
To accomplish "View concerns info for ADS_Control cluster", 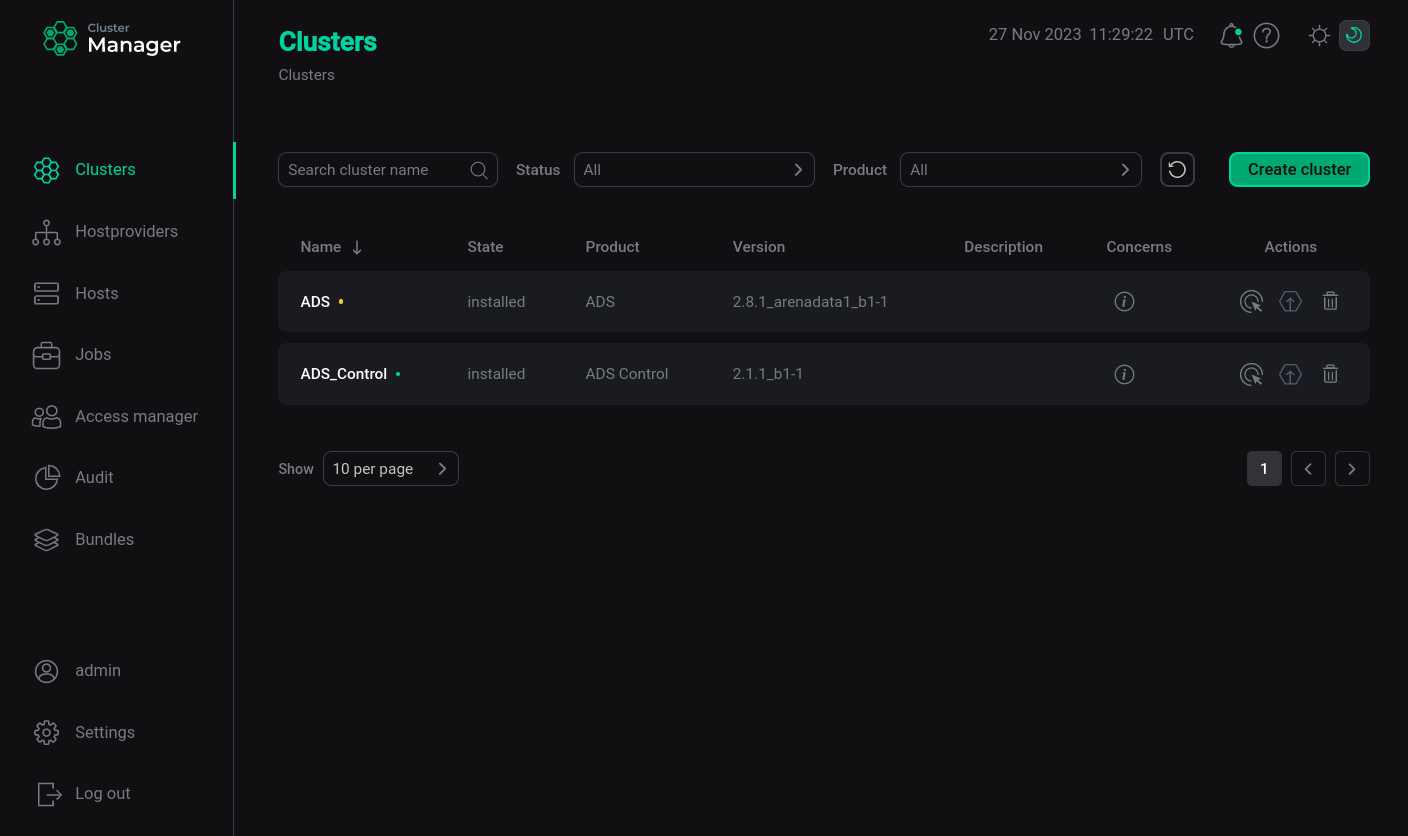I will (x=1124, y=374).
